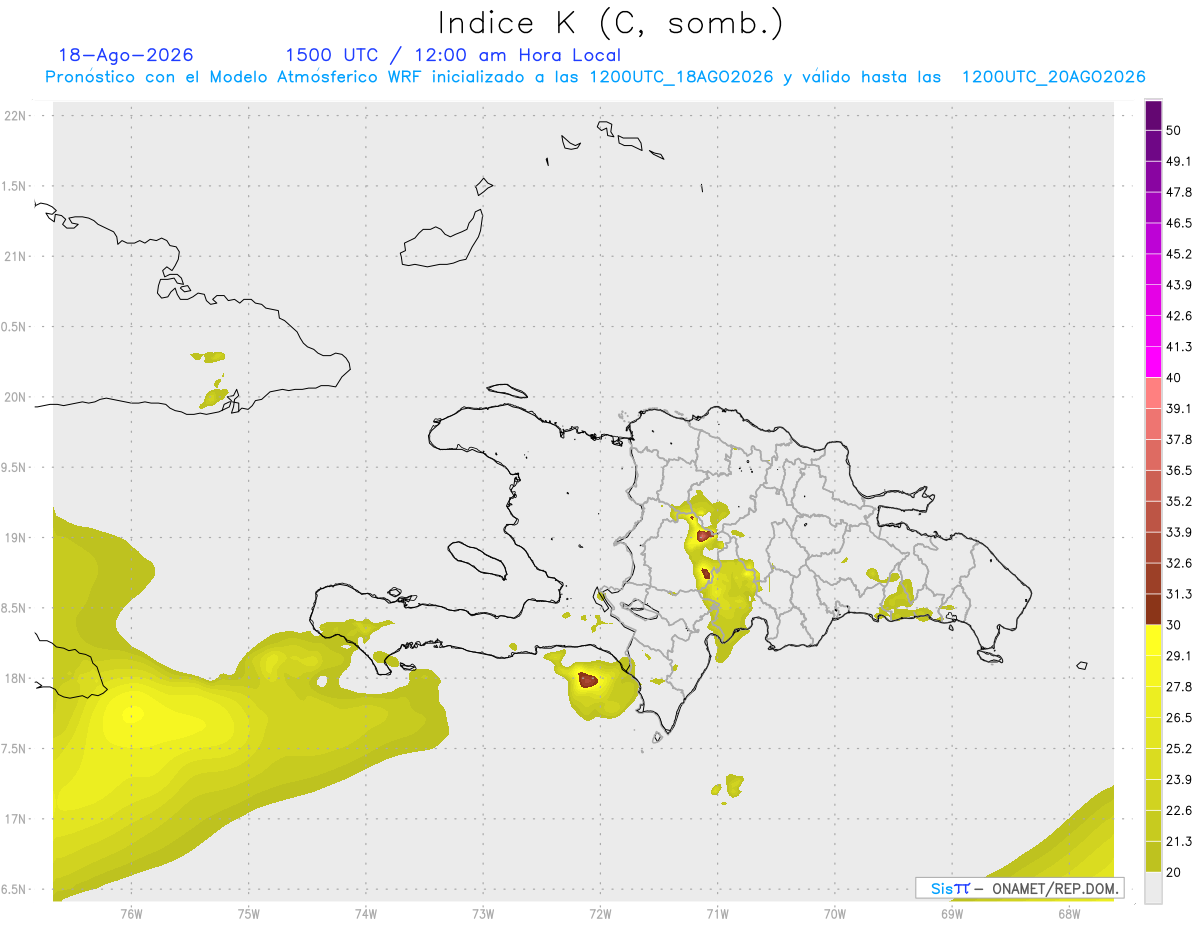Click the "75W" longitude label
This screenshot has width=1200, height=927.
coord(249,914)
